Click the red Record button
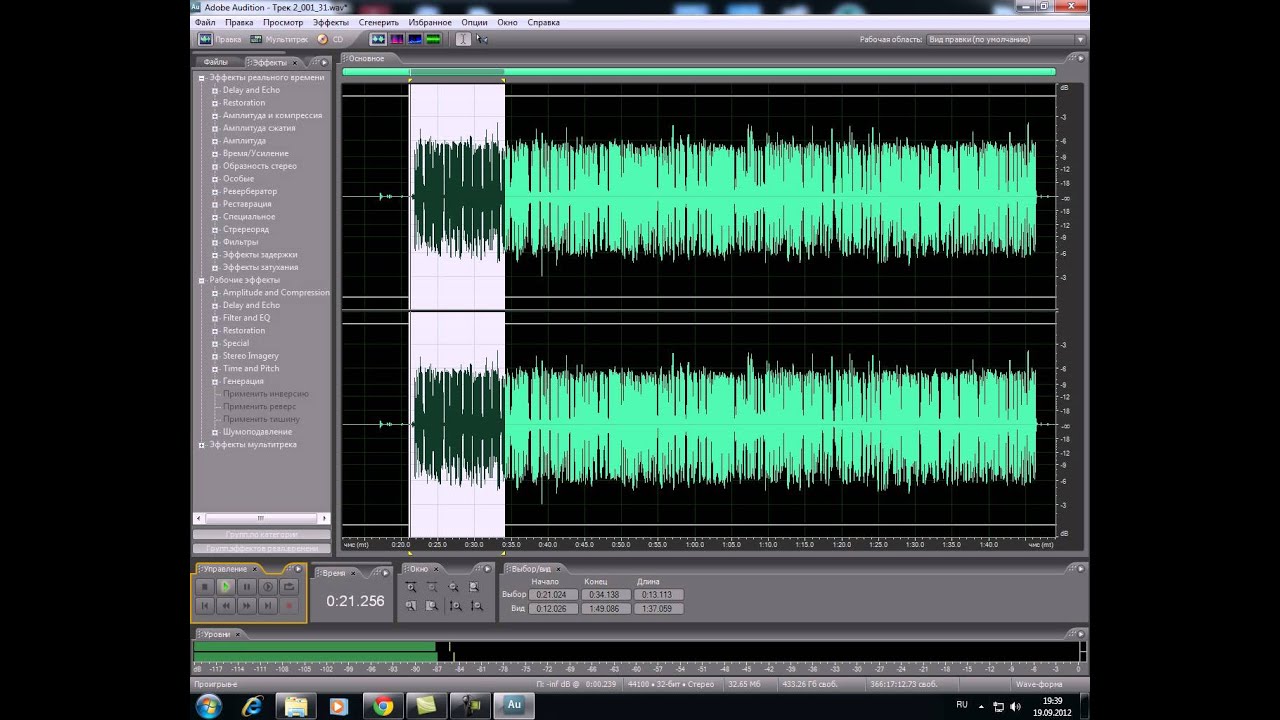 289,605
